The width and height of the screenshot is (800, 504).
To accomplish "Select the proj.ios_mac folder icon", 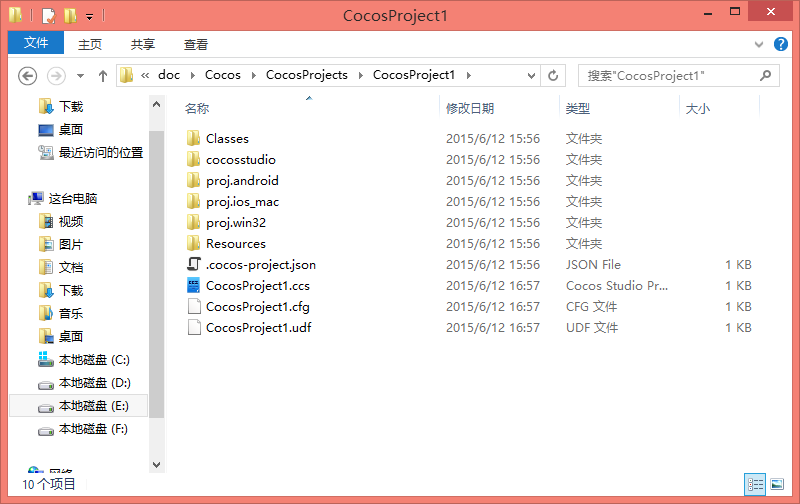I will (193, 201).
